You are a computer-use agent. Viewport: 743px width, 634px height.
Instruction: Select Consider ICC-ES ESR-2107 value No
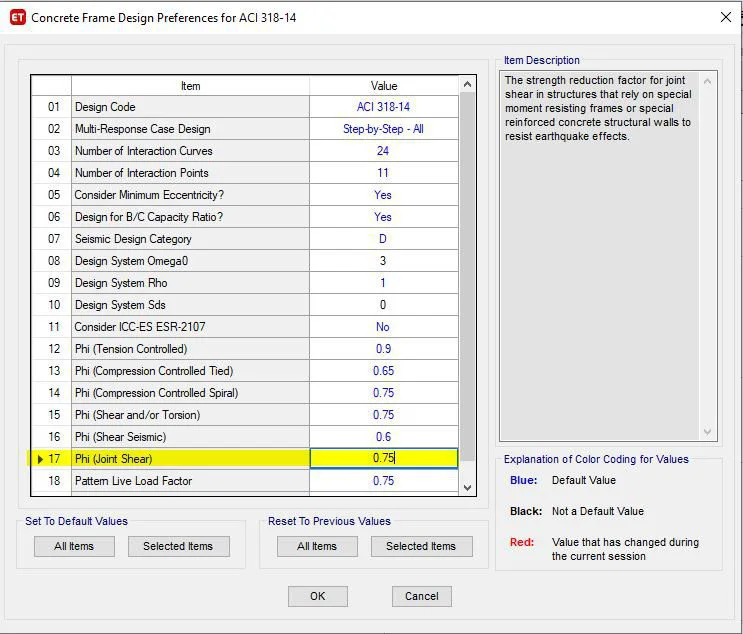pos(384,326)
